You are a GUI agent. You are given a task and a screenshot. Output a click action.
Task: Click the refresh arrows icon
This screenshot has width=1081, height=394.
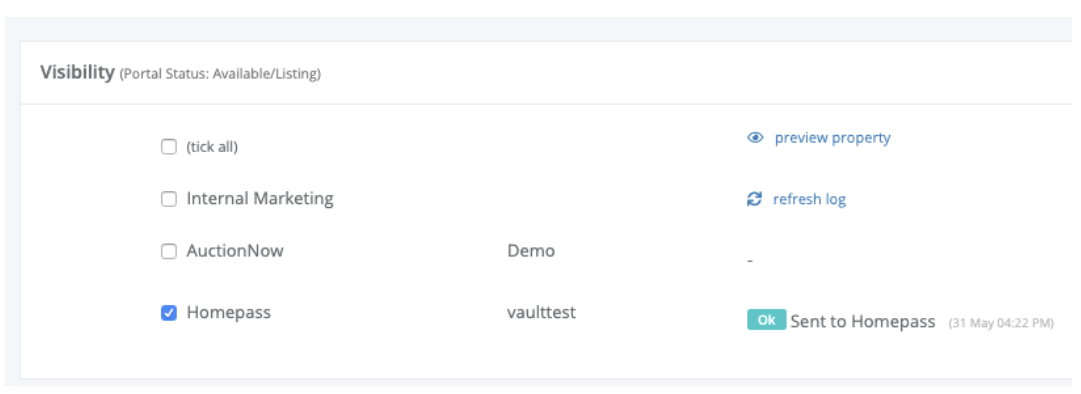click(x=755, y=199)
